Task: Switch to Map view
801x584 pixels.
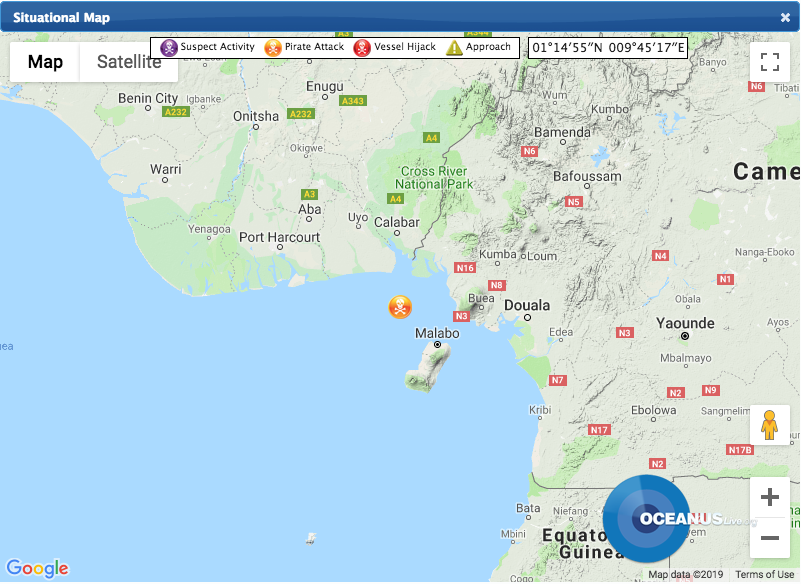Action: tap(45, 62)
